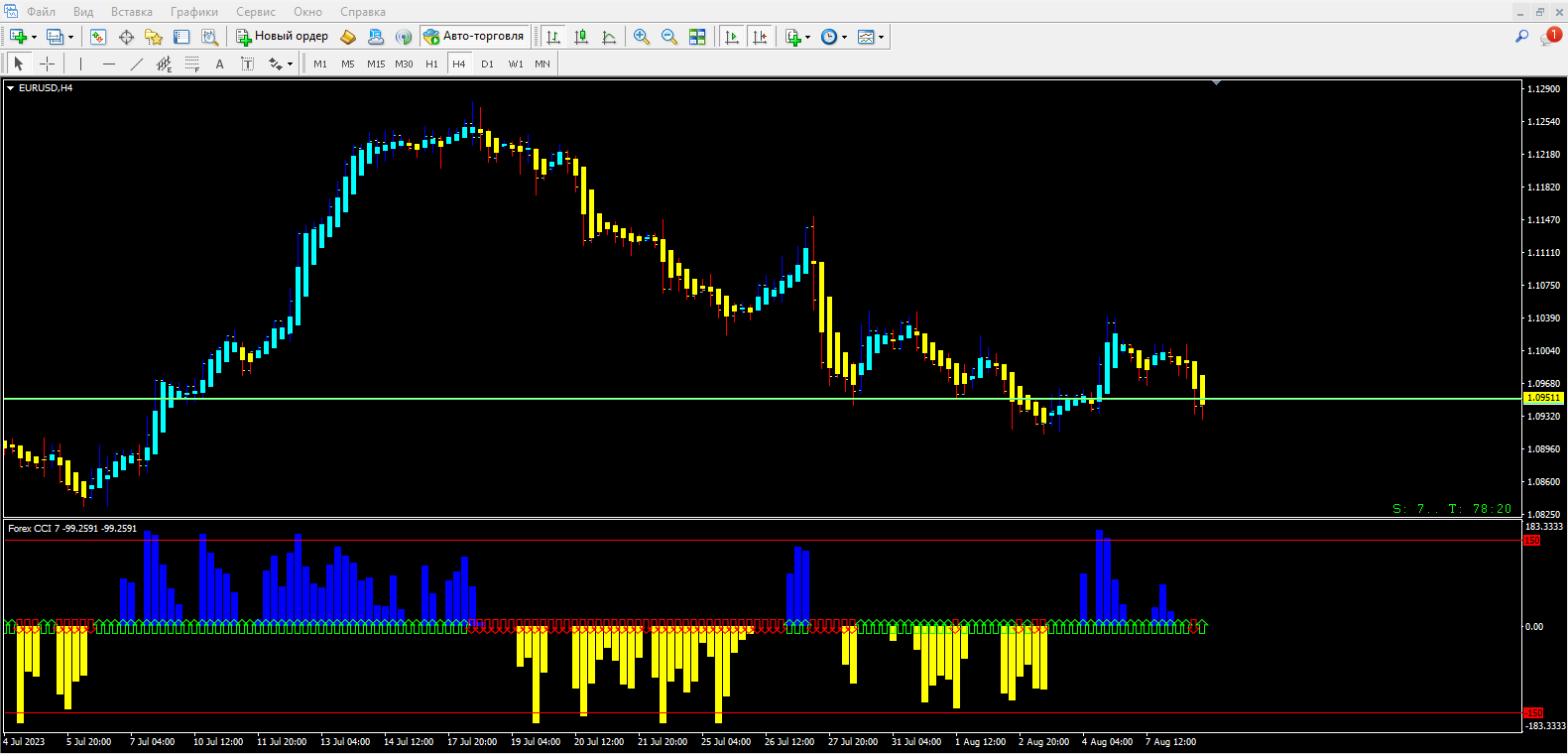
Task: Open the new chart dropdown arrow
Action: (x=35, y=37)
